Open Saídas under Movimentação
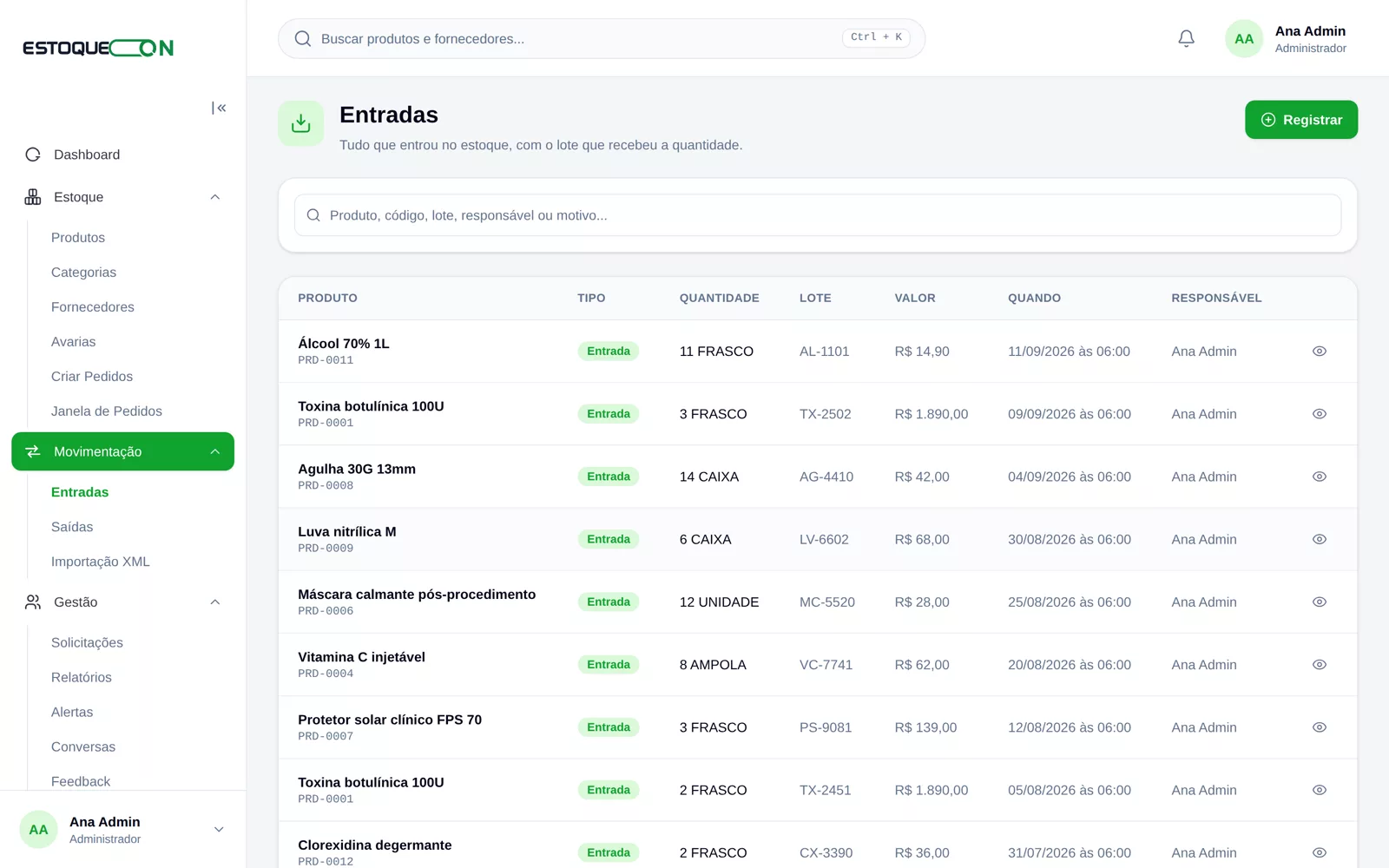Screen dimensions: 1389x868 pos(72,527)
